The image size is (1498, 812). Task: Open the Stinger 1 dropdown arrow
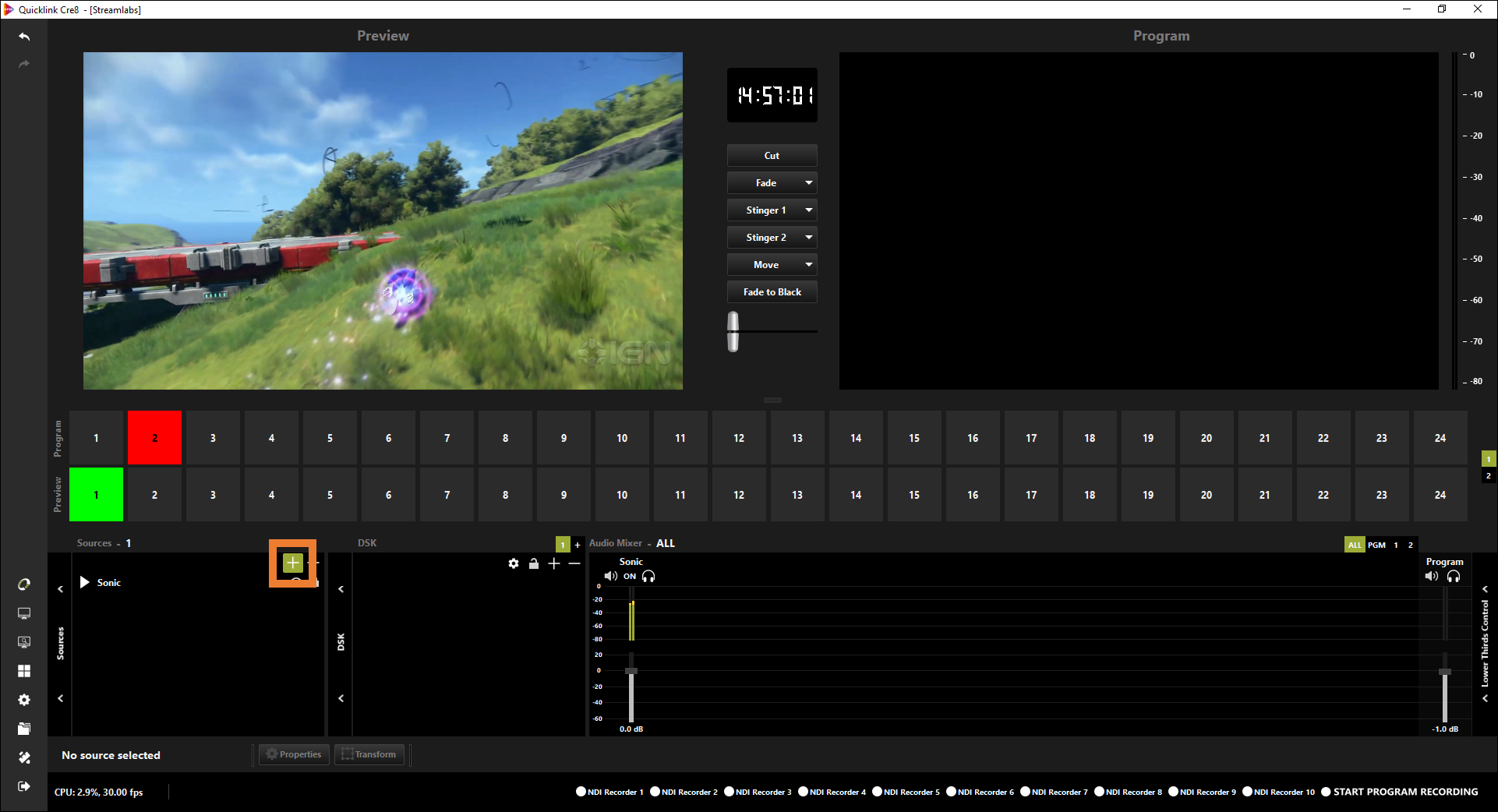pyautogui.click(x=809, y=210)
